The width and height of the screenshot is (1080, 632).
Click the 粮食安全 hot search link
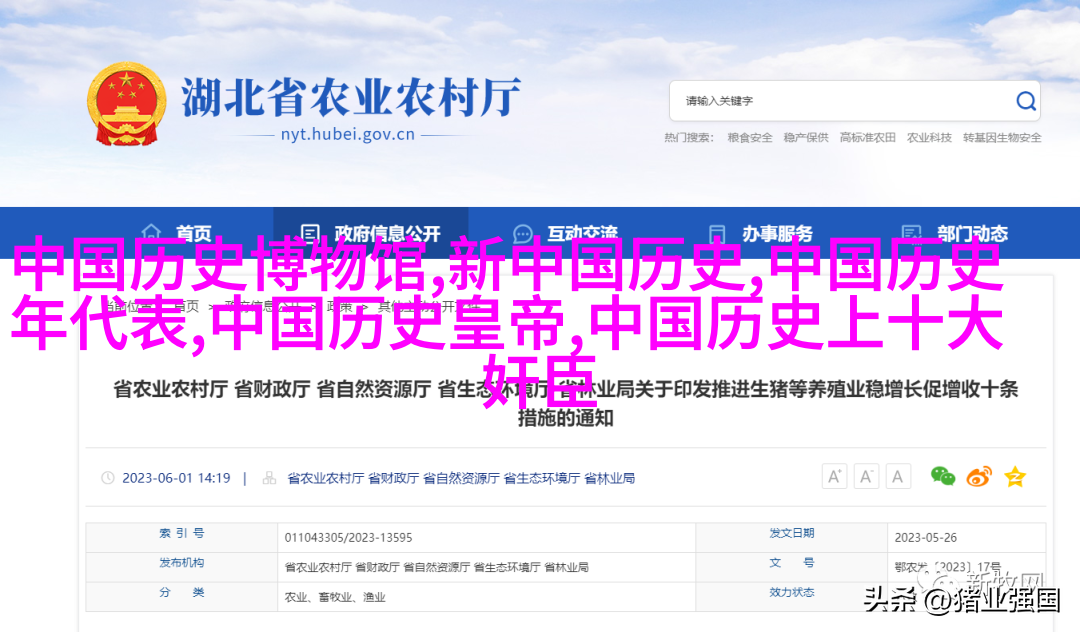pyautogui.click(x=750, y=138)
